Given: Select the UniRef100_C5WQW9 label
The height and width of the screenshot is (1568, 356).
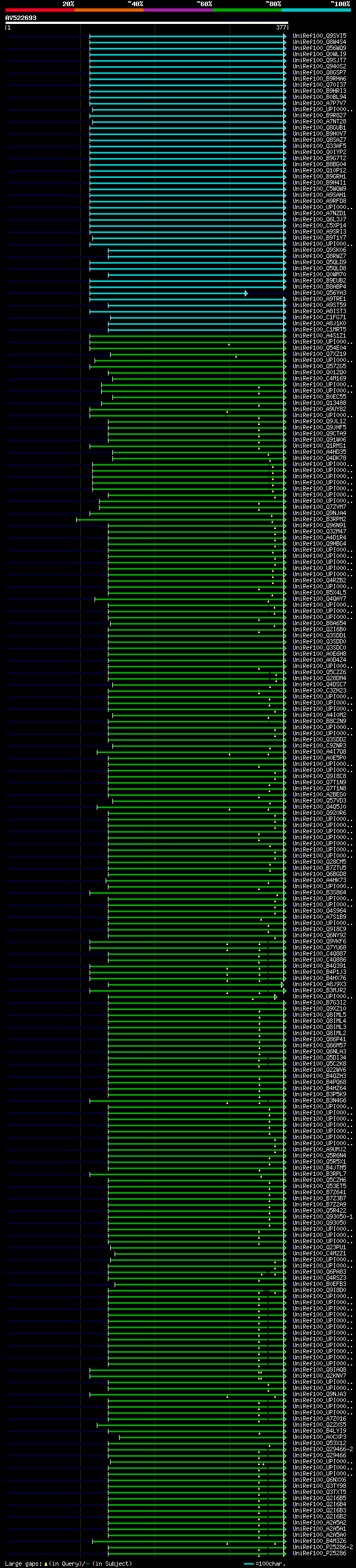Looking at the screenshot, I should click(319, 189).
